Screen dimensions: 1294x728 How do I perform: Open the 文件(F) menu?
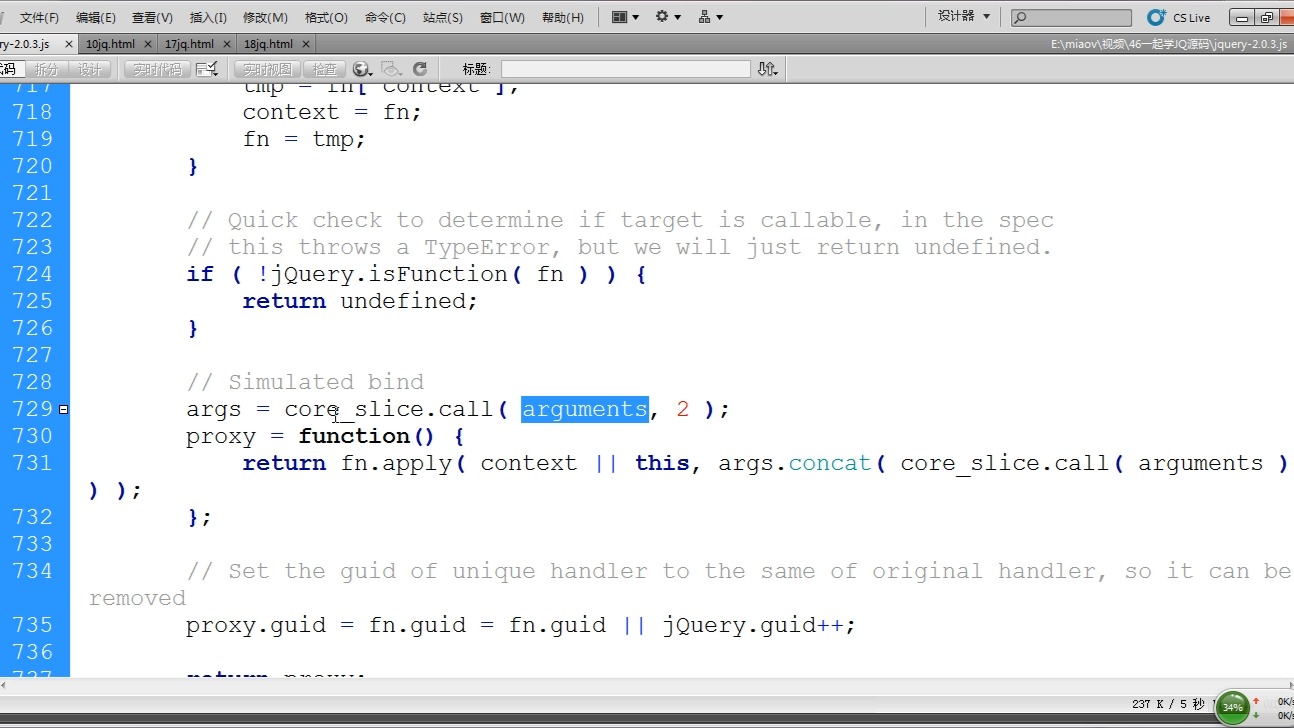(39, 17)
